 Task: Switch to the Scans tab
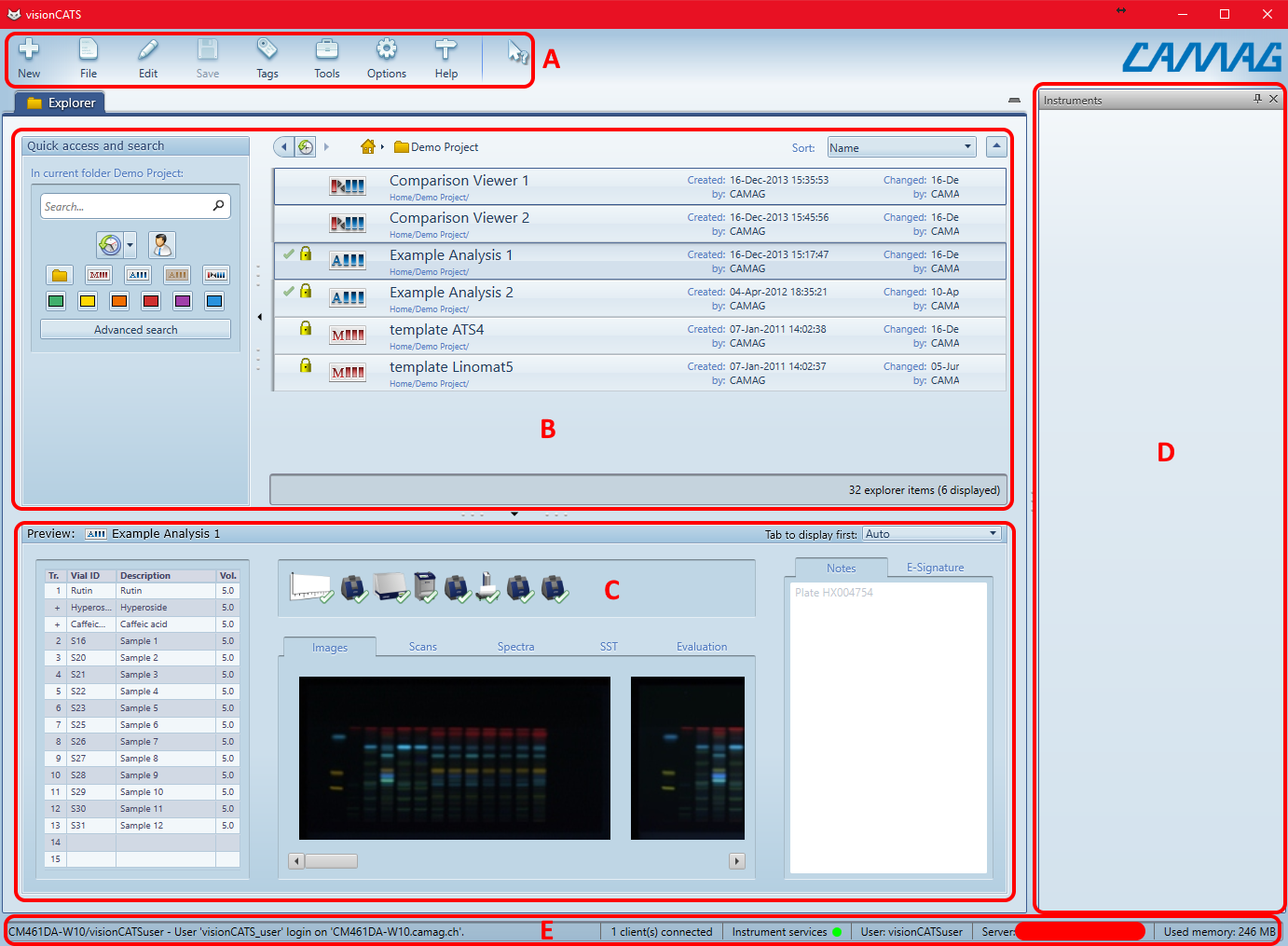[x=422, y=646]
